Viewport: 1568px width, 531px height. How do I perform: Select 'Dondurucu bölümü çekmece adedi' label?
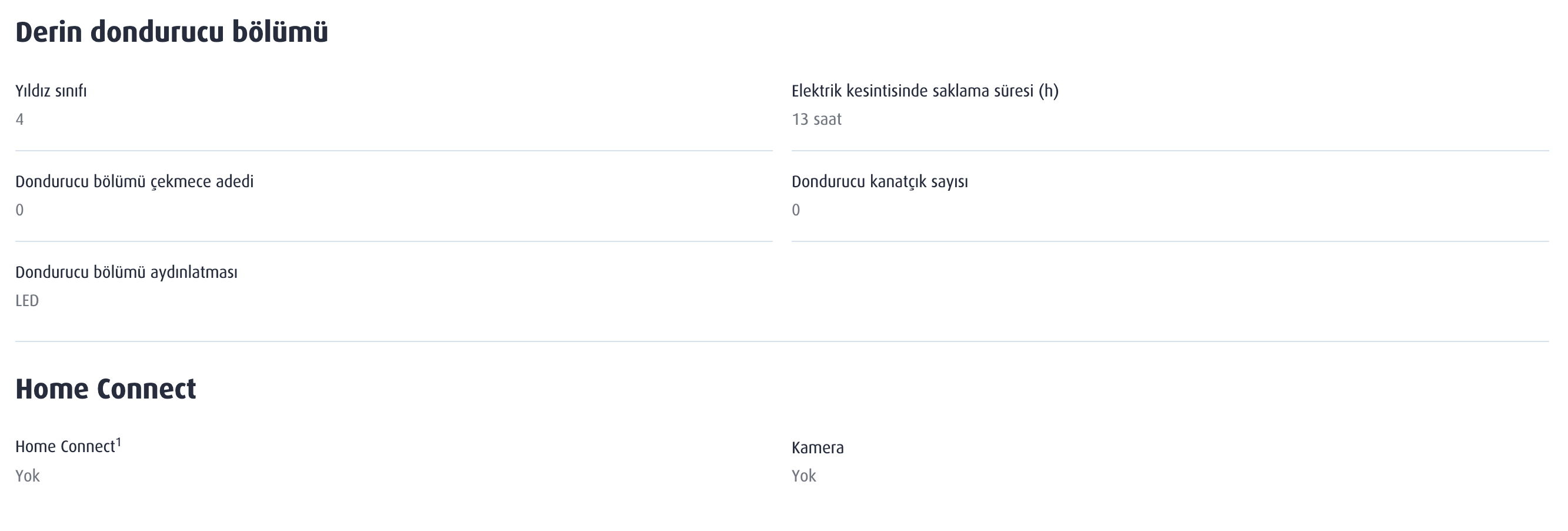pyautogui.click(x=135, y=181)
